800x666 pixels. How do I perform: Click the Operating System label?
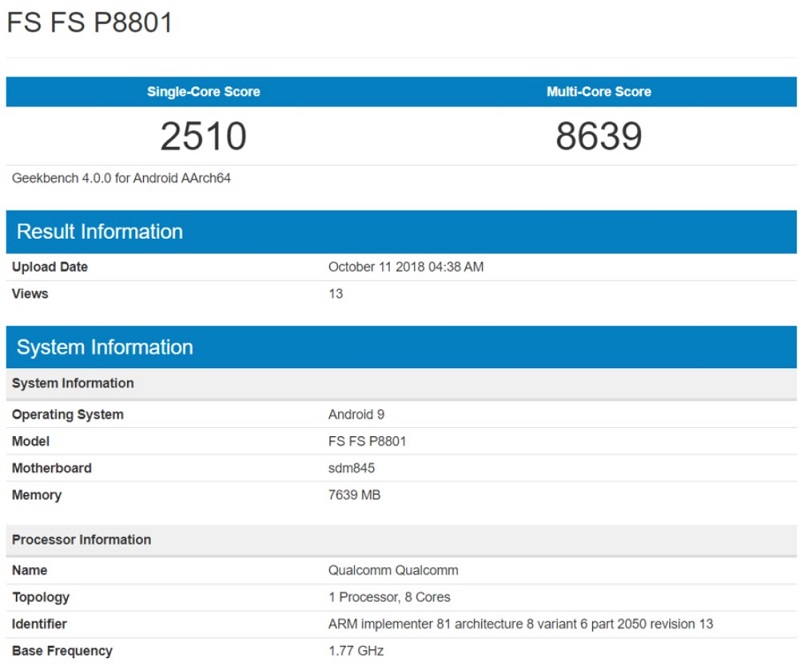(x=68, y=414)
